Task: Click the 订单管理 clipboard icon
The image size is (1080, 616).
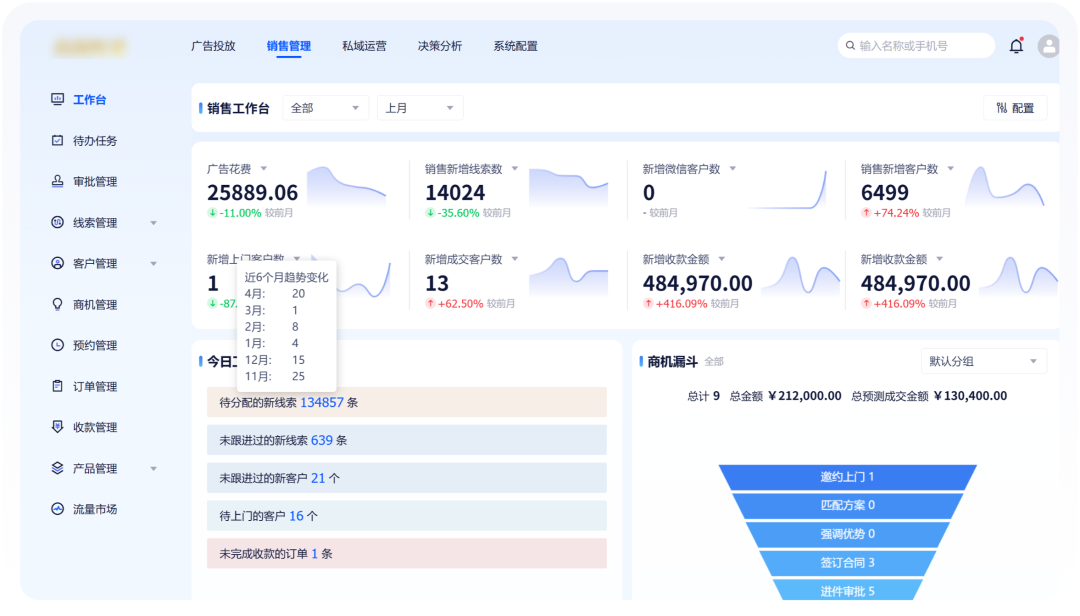Action: [57, 386]
